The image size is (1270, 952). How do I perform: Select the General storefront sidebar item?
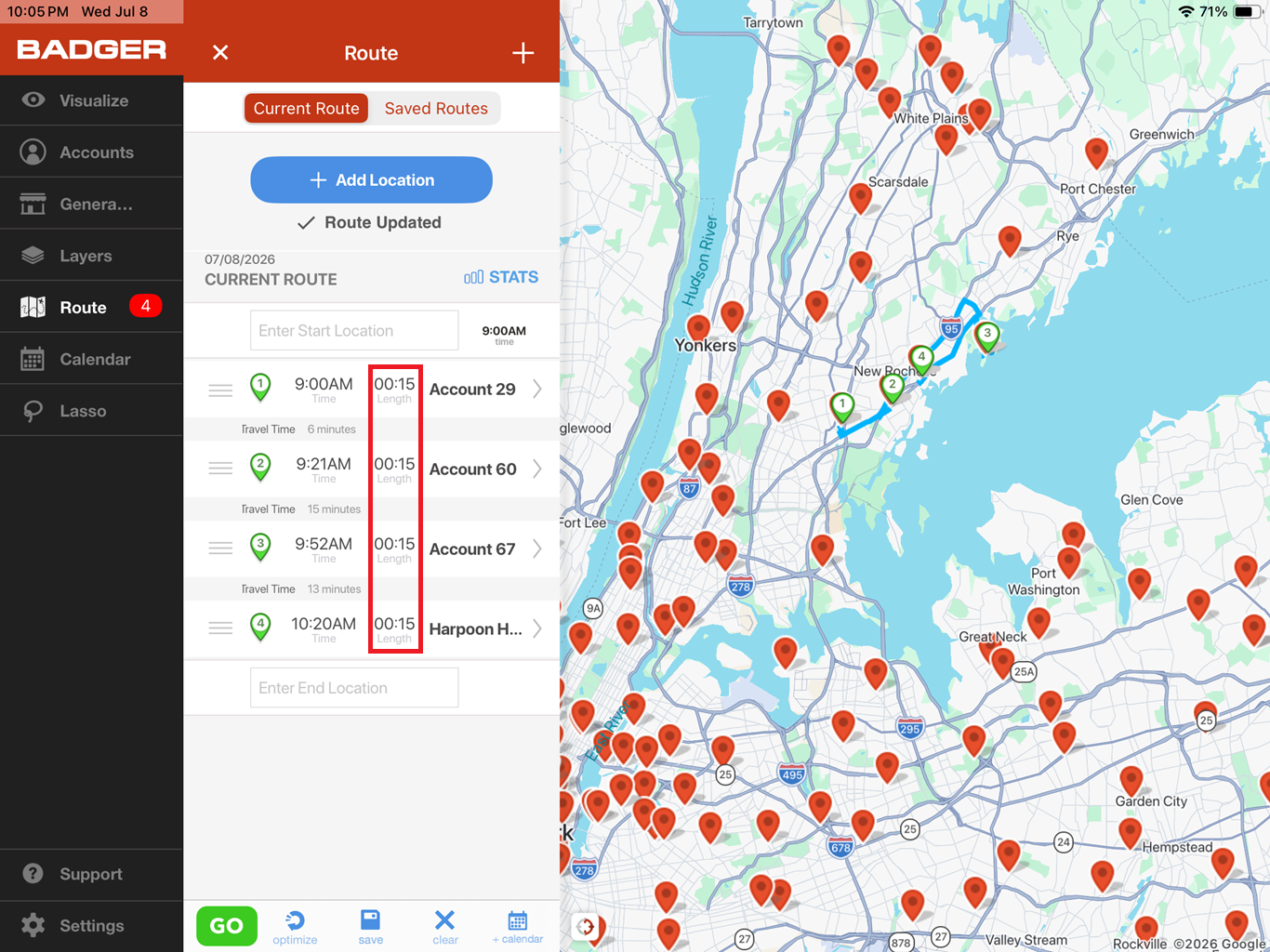coord(91,204)
